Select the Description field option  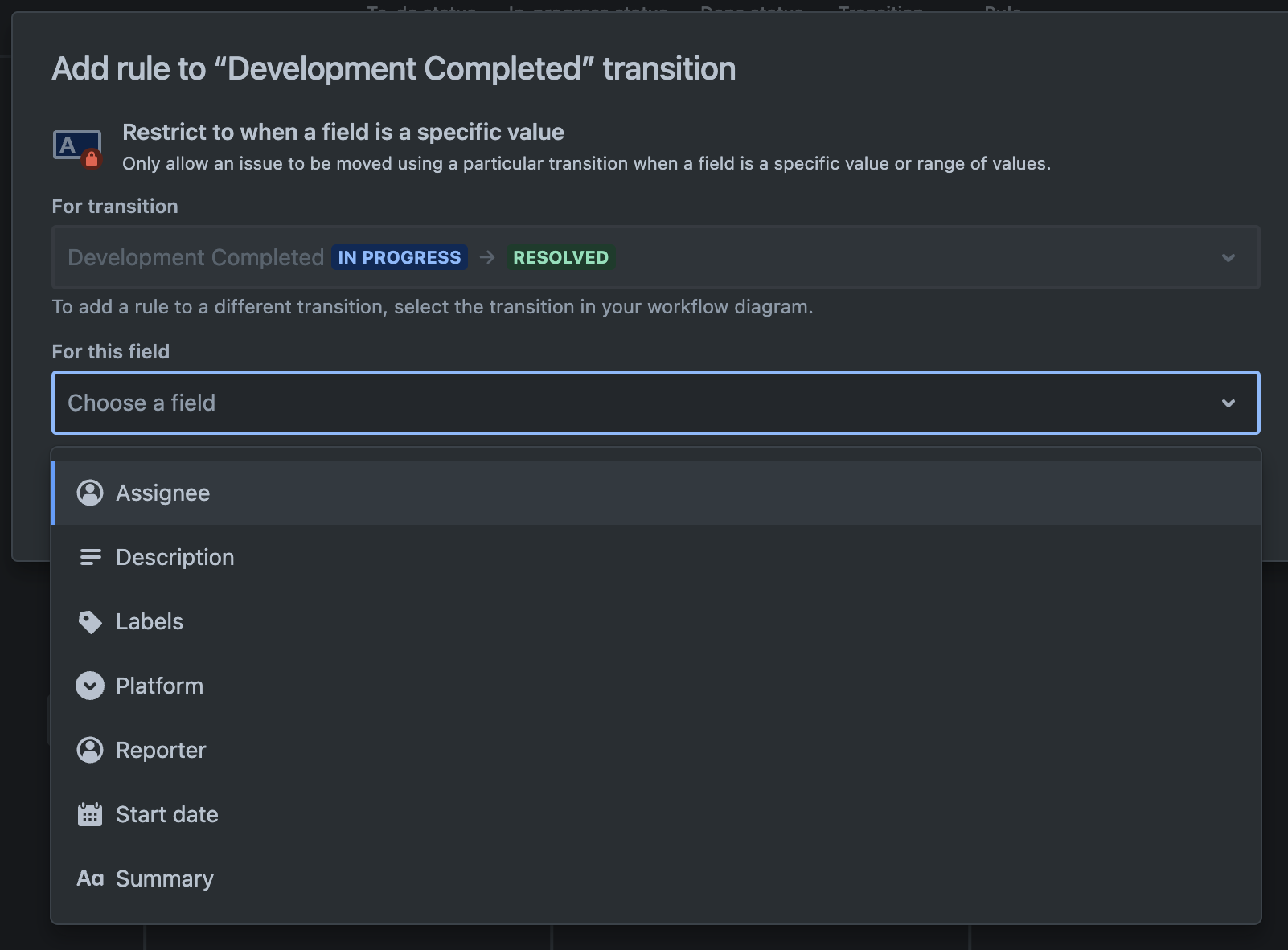coord(656,557)
